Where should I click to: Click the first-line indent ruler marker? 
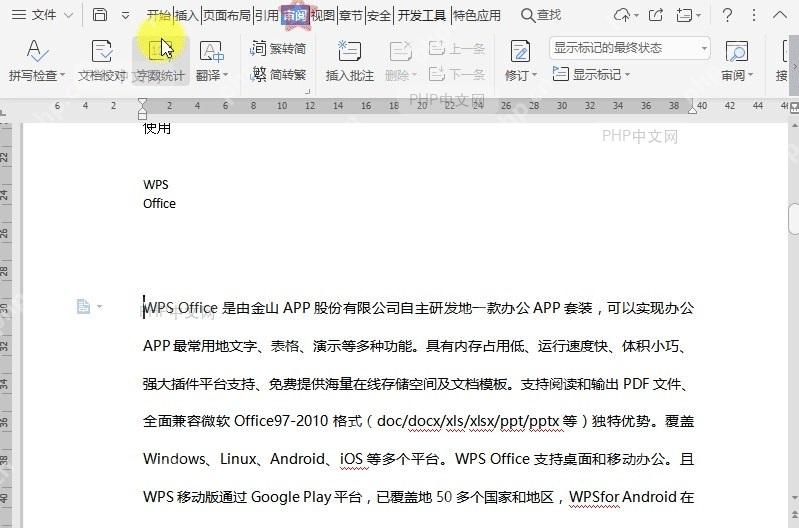(x=143, y=102)
